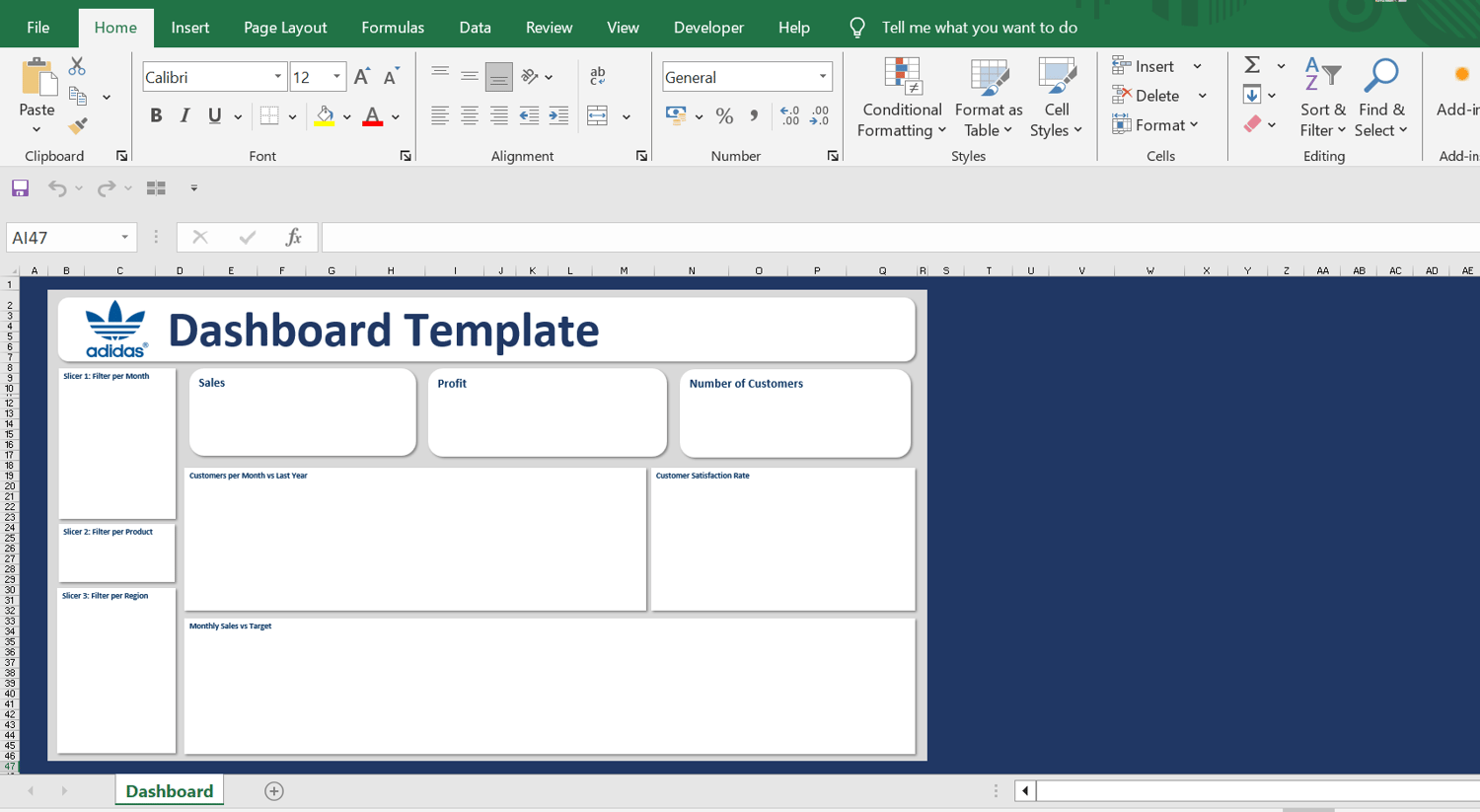Viewport: 1480px width, 812px height.
Task: Open the font name dropdown
Action: tap(277, 77)
